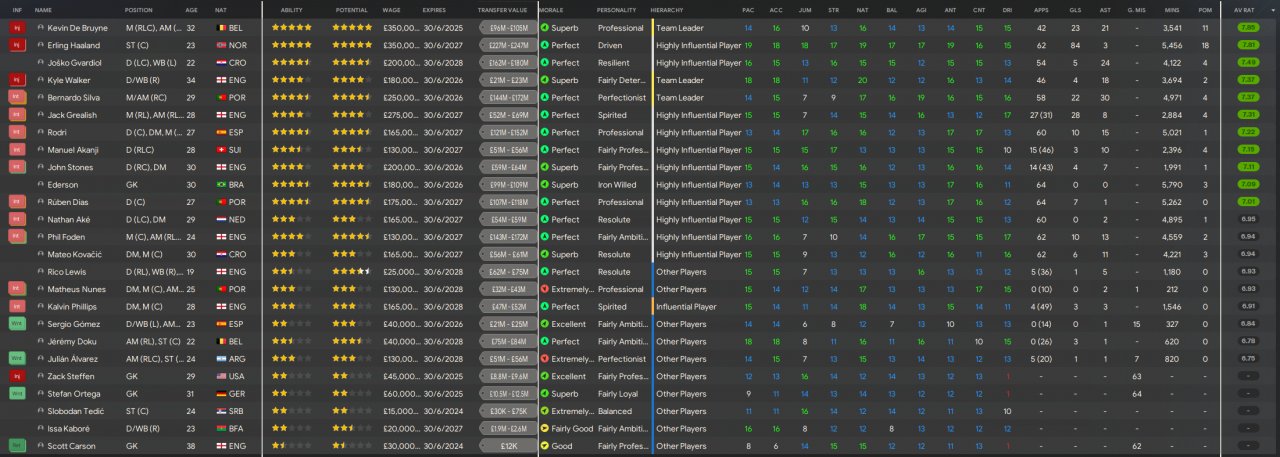The height and width of the screenshot is (457, 1280).
Task: Sort by the HIERARCHY column header
Action: pos(667,9)
